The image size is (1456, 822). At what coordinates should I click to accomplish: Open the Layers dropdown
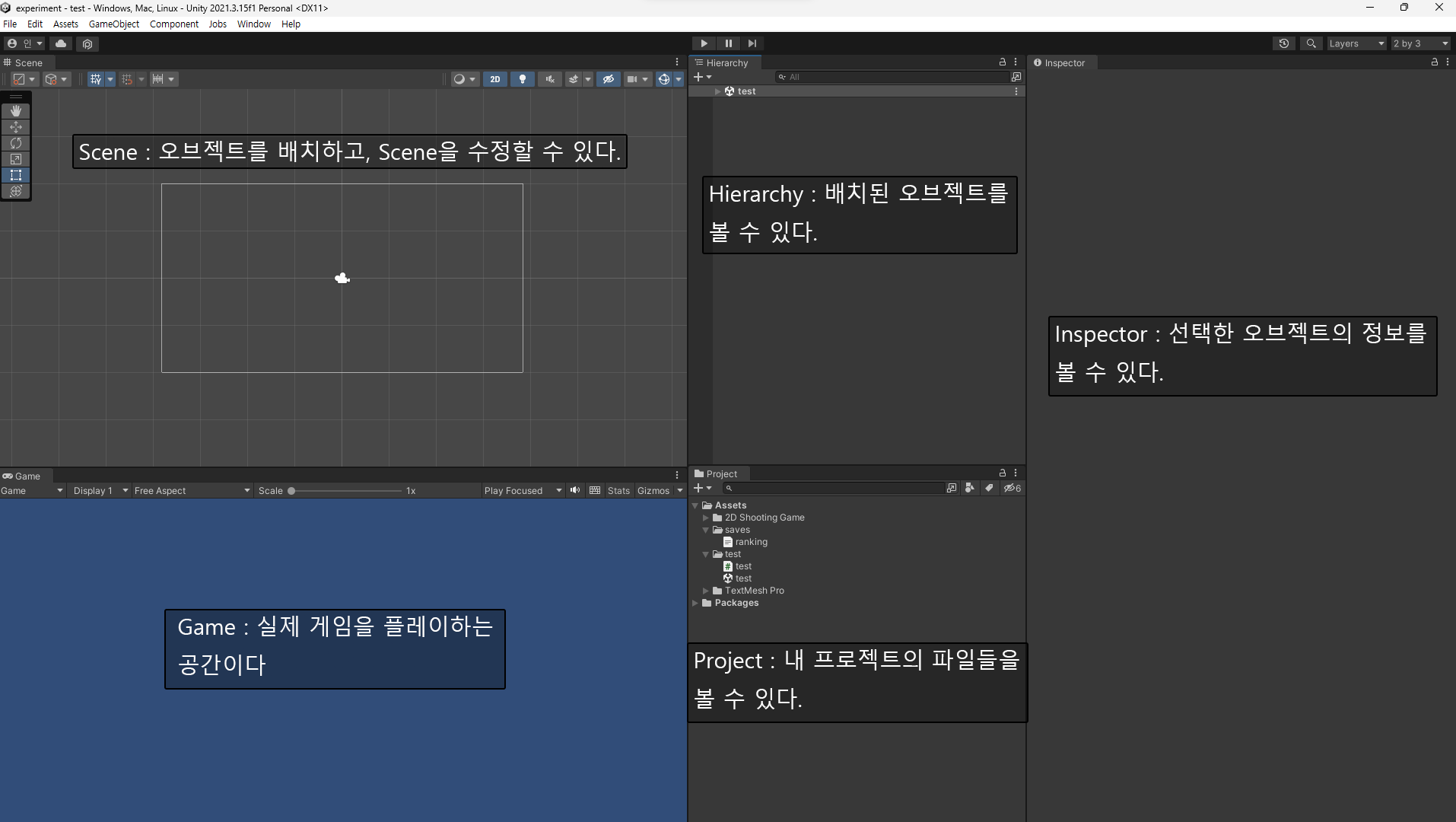[x=1356, y=43]
